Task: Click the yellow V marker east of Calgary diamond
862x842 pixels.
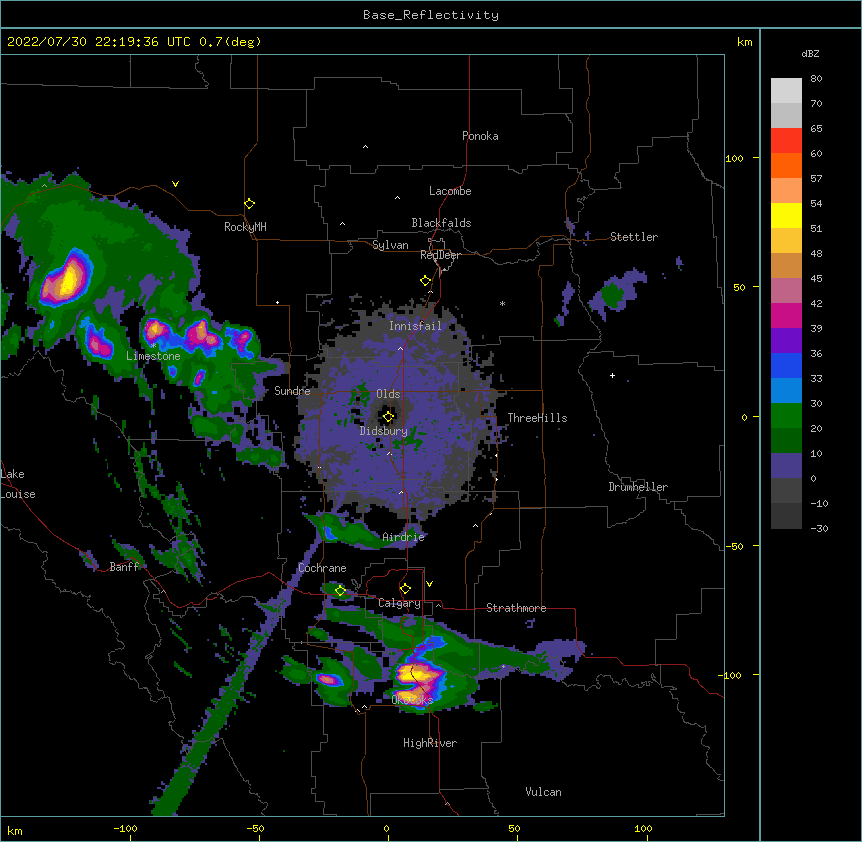Action: [x=429, y=584]
